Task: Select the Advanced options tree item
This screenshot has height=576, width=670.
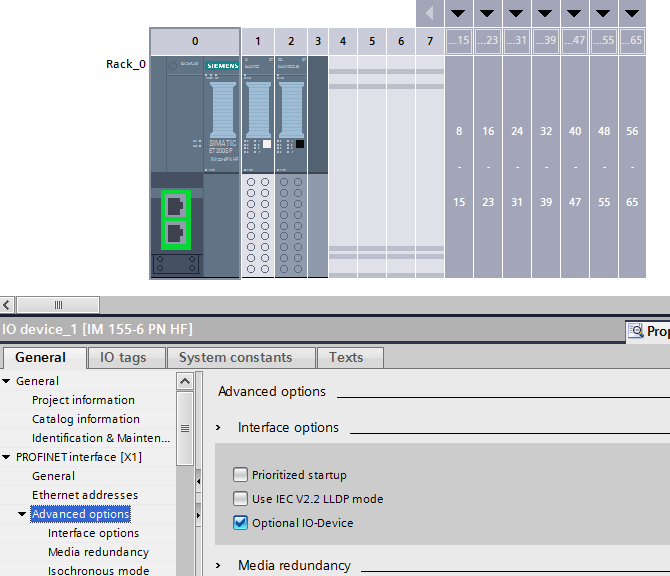Action: (x=81, y=514)
